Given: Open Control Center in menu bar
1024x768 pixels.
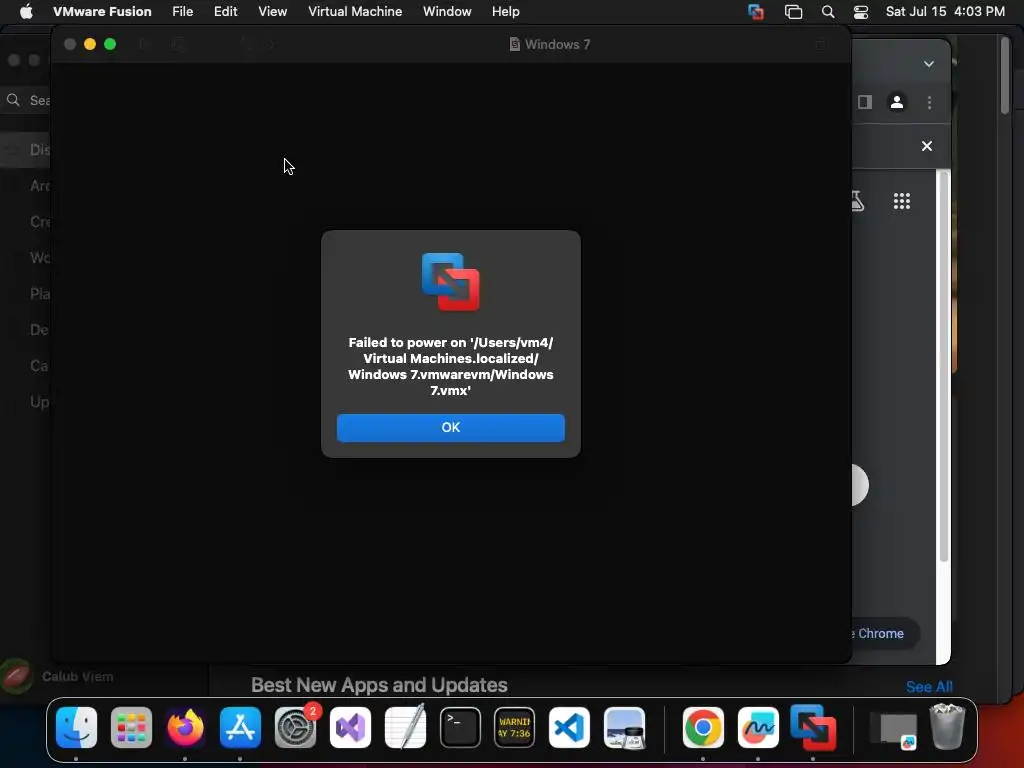Looking at the screenshot, I should [x=861, y=12].
